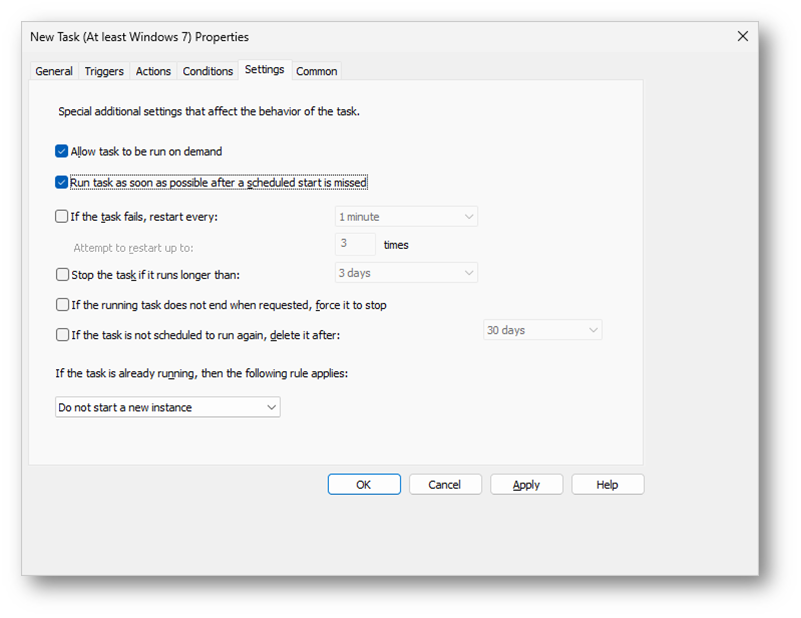801x618 pixels.
Task: Select the Conditions tab
Action: click(x=208, y=71)
